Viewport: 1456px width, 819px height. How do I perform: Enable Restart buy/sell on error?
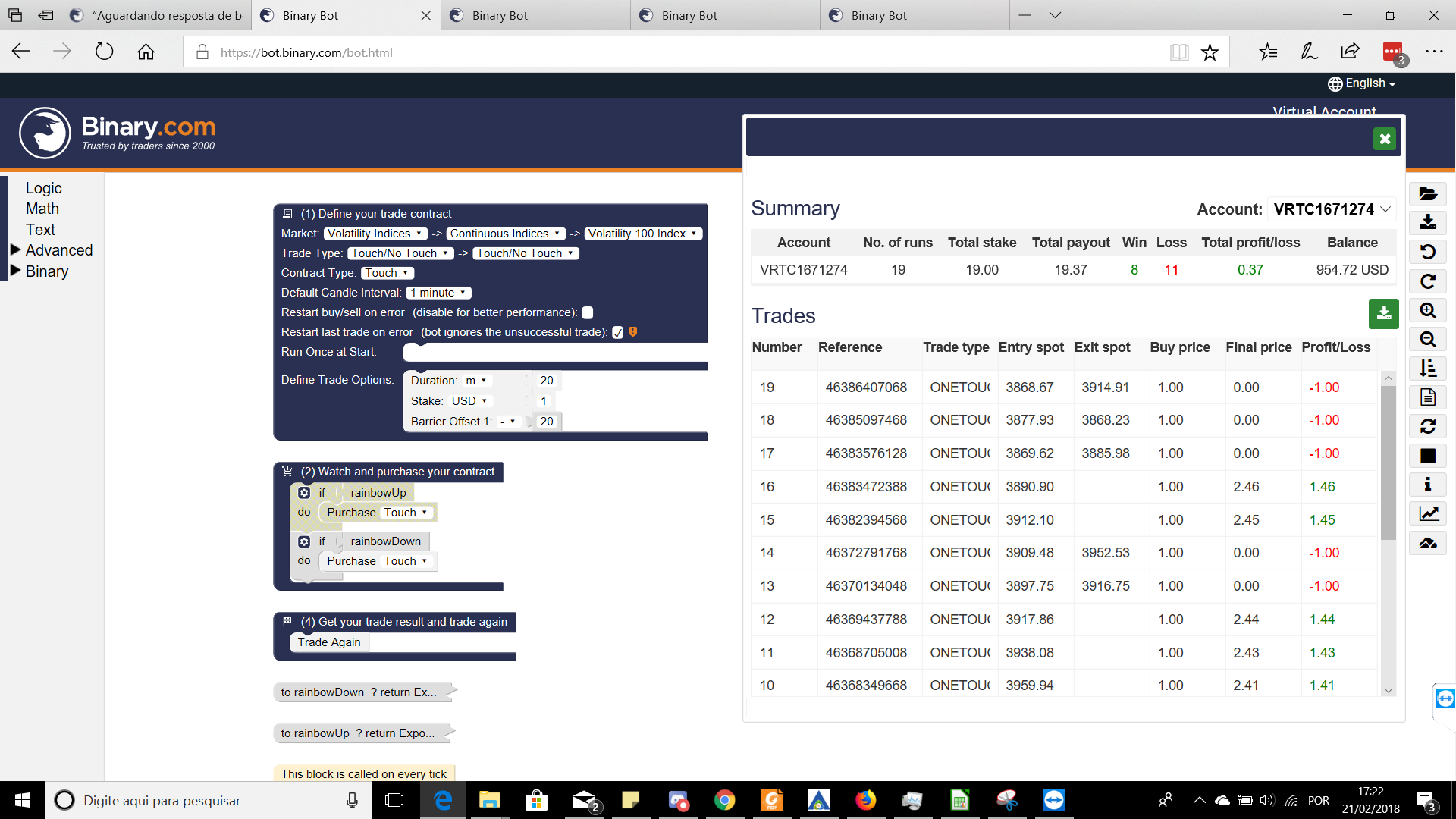point(588,312)
